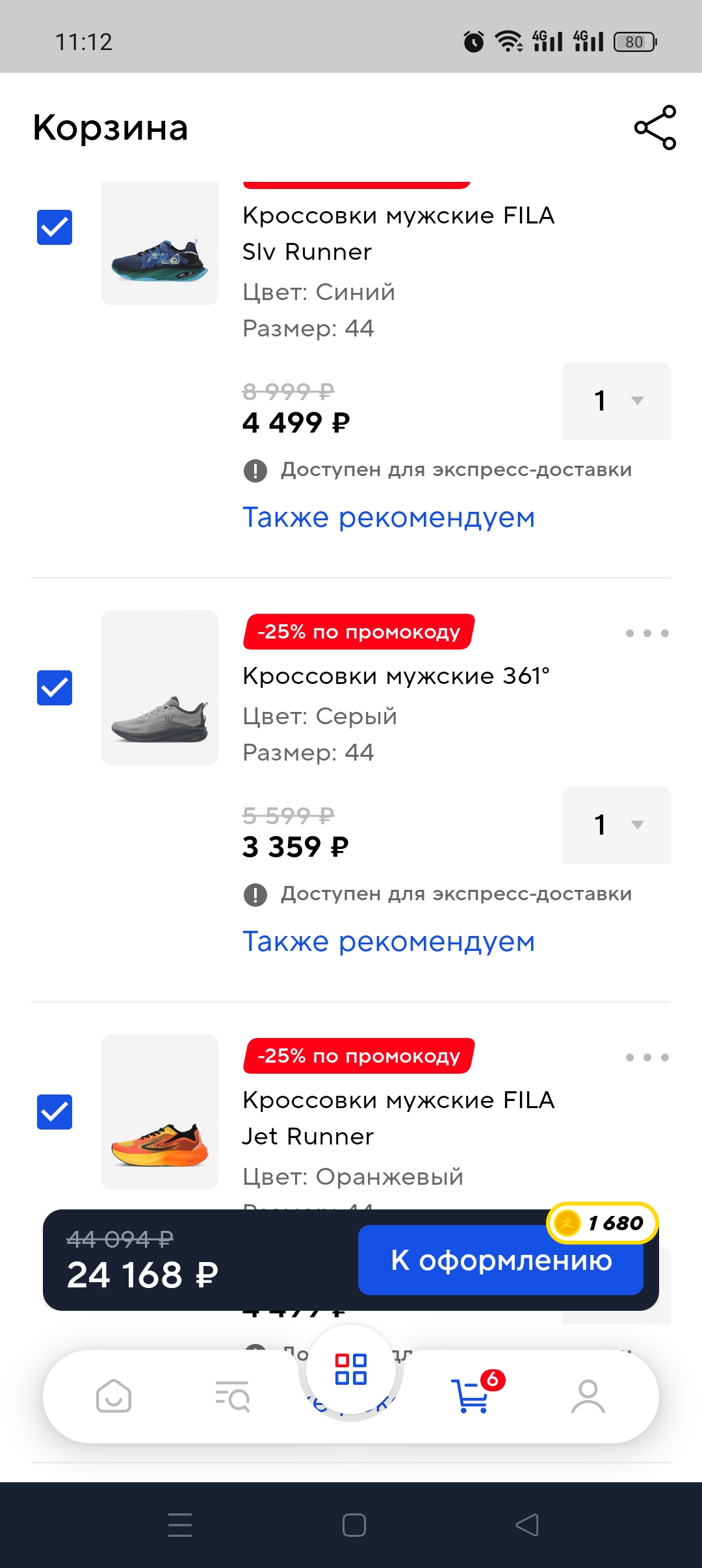Tap the central grid menu button

[351, 1369]
